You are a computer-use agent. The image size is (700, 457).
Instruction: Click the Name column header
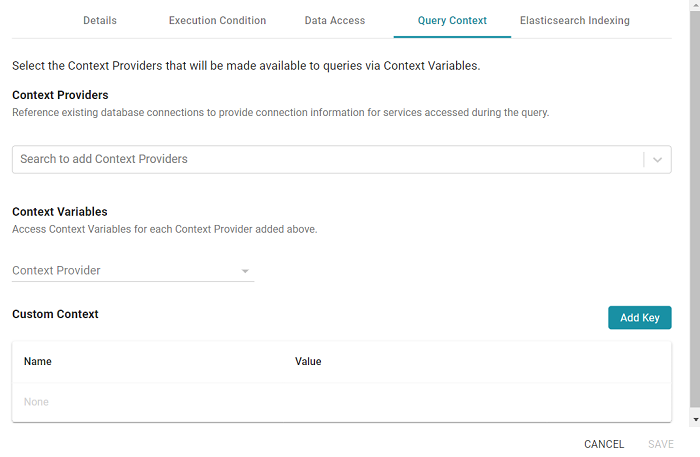pos(38,361)
